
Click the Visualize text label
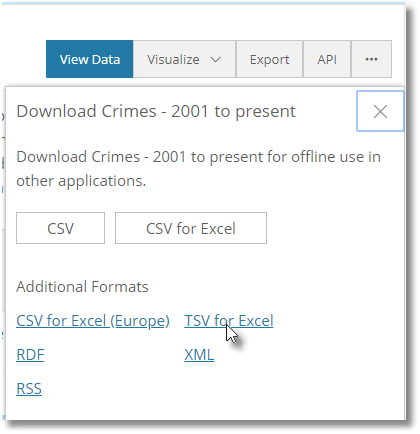pyautogui.click(x=173, y=60)
